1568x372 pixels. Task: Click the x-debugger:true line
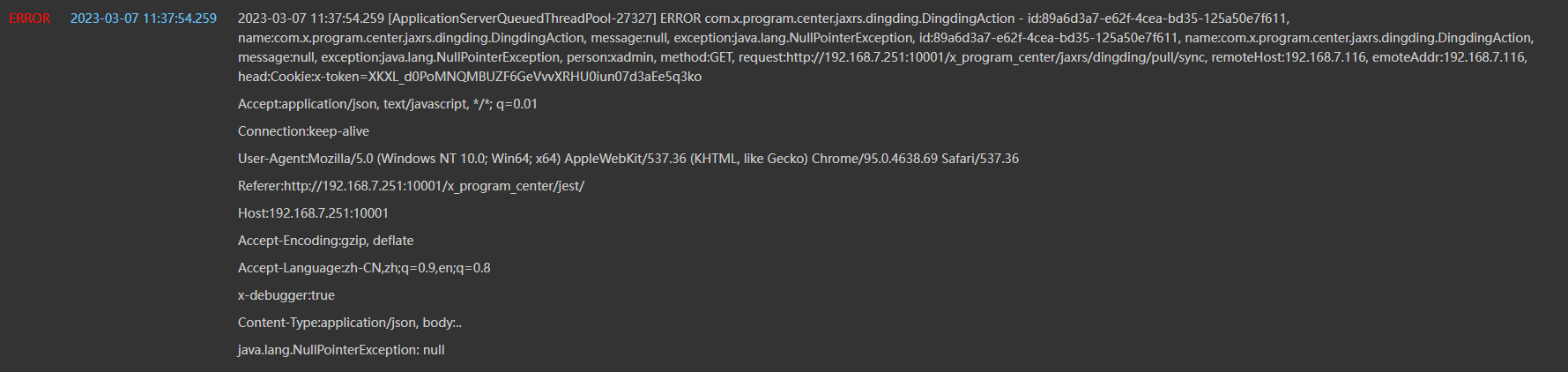point(286,295)
